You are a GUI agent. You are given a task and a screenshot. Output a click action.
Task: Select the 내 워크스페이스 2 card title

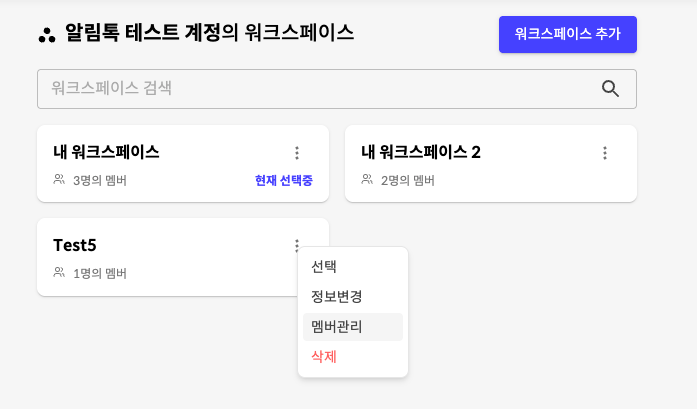(421, 152)
